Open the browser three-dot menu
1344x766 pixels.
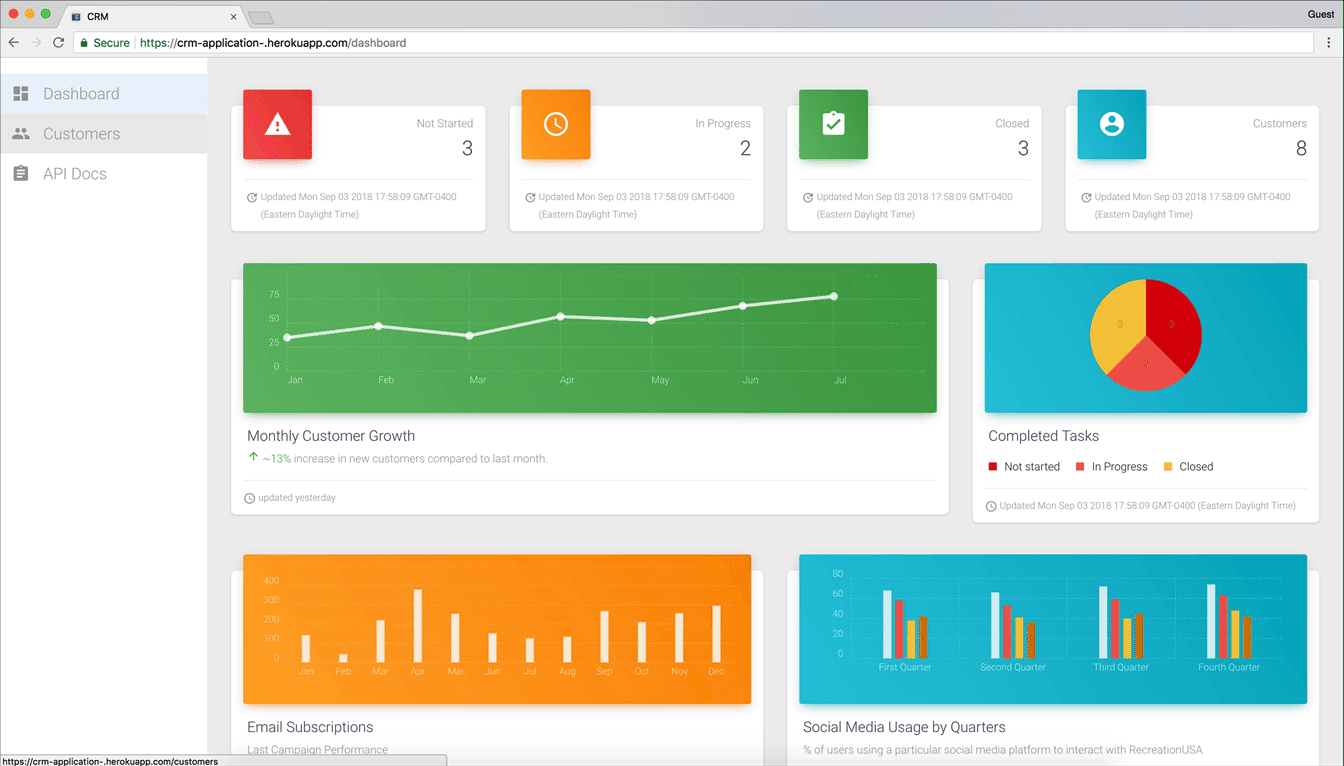[1329, 43]
